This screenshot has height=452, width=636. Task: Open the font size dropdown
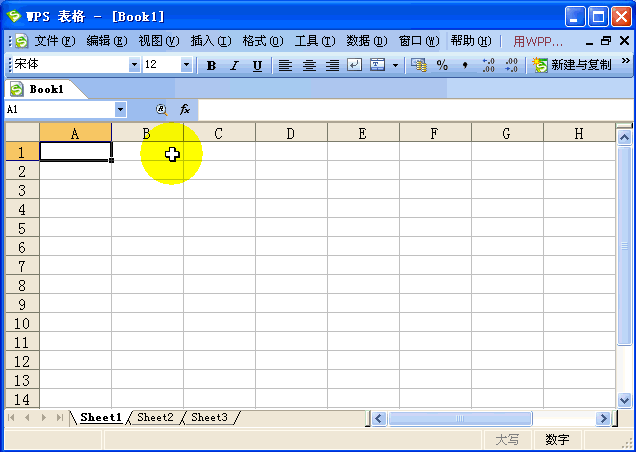186,65
